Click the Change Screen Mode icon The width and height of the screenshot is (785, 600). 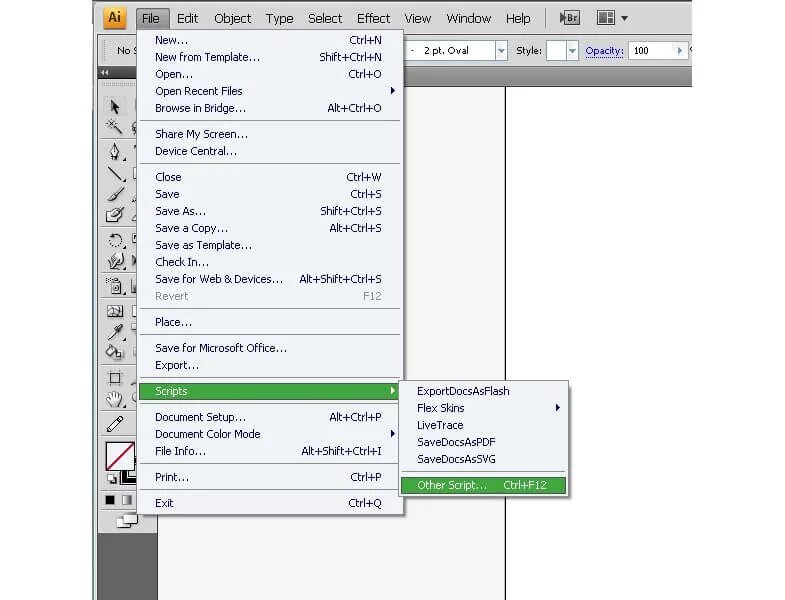click(x=126, y=521)
